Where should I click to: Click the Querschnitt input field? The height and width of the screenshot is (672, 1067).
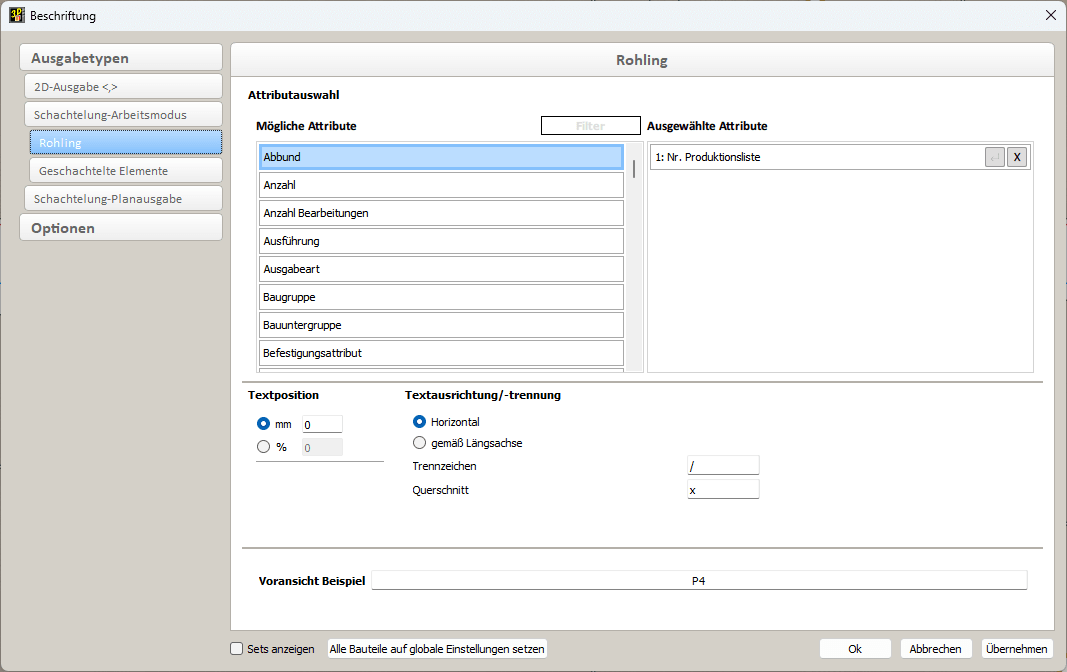point(723,490)
